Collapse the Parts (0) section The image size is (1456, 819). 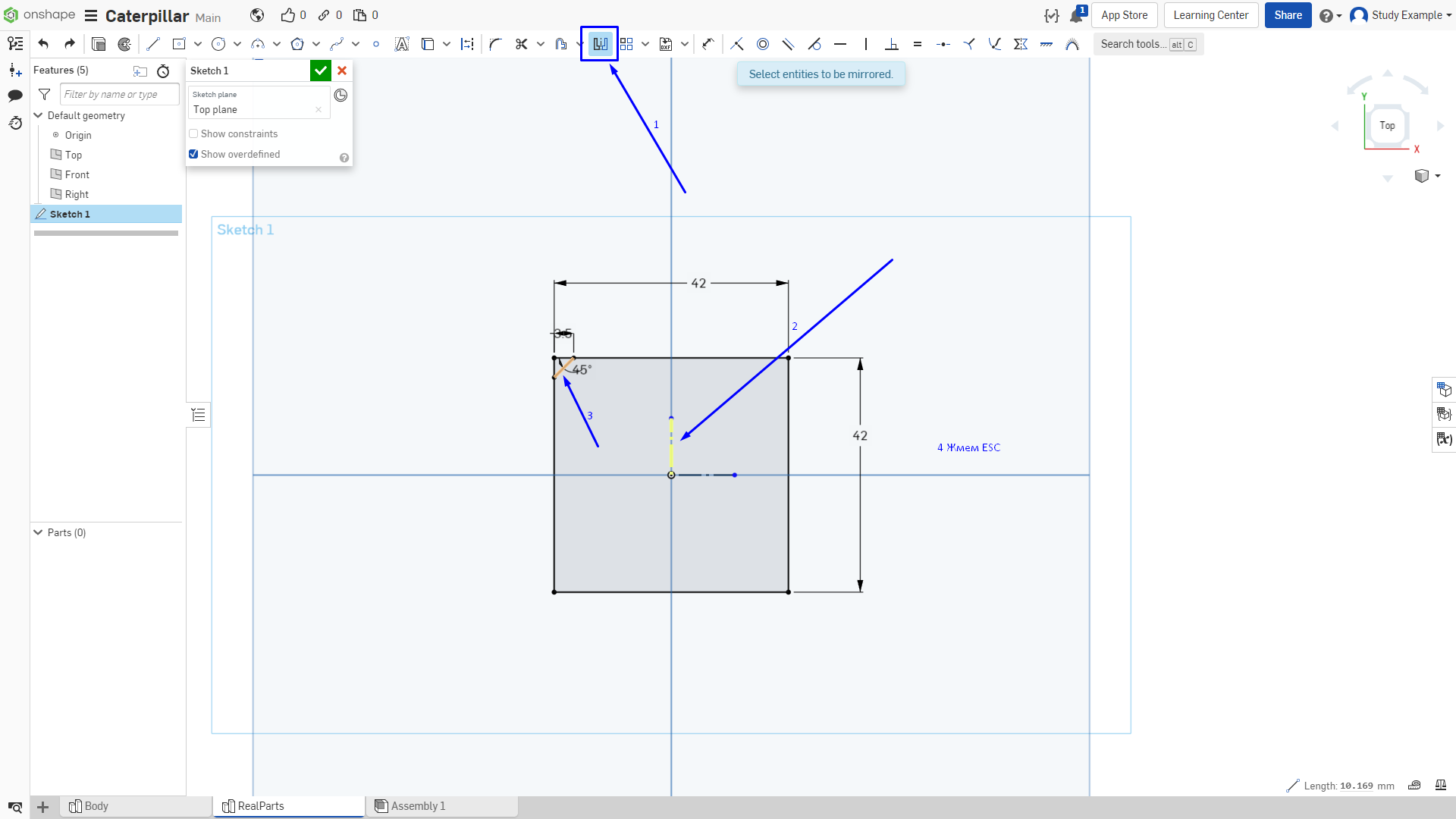[x=38, y=532]
